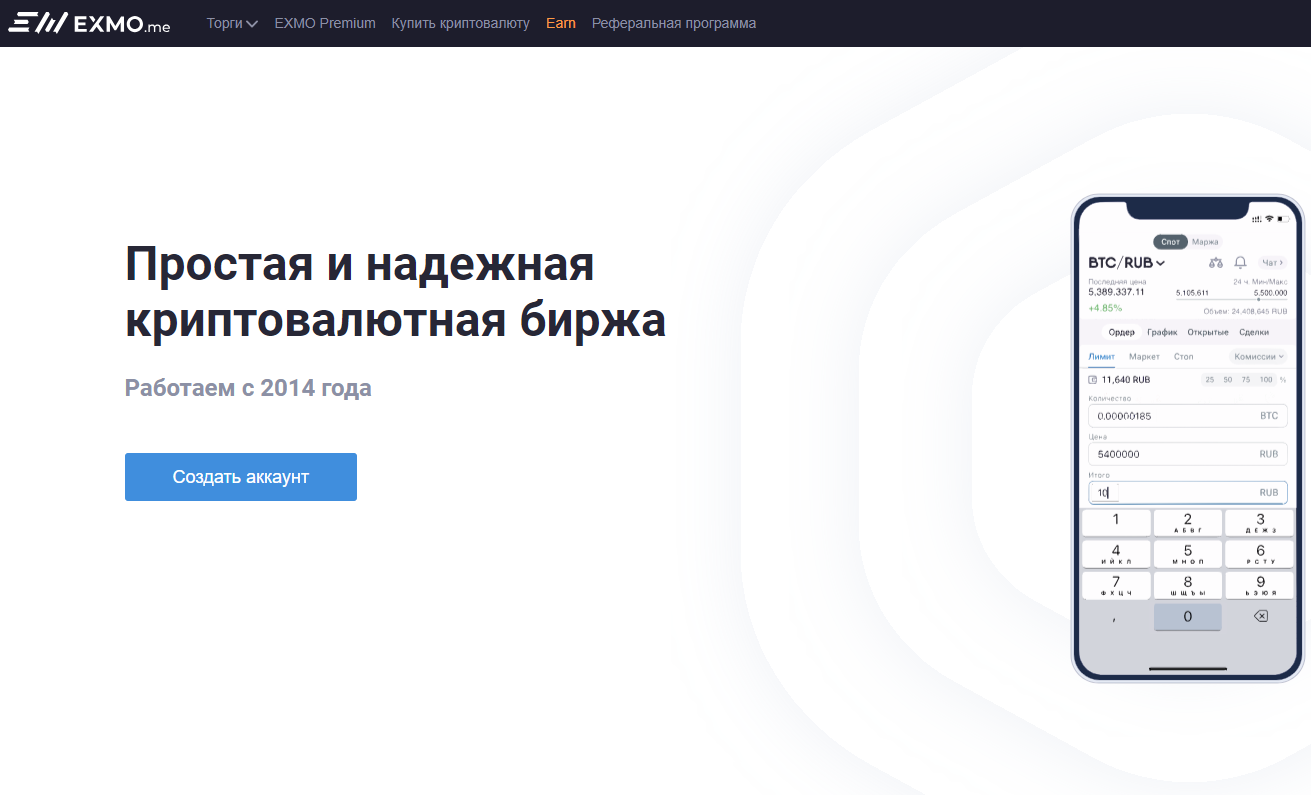Tap keypad key 9
Viewport: 1311px width, 795px height.
(x=1260, y=585)
